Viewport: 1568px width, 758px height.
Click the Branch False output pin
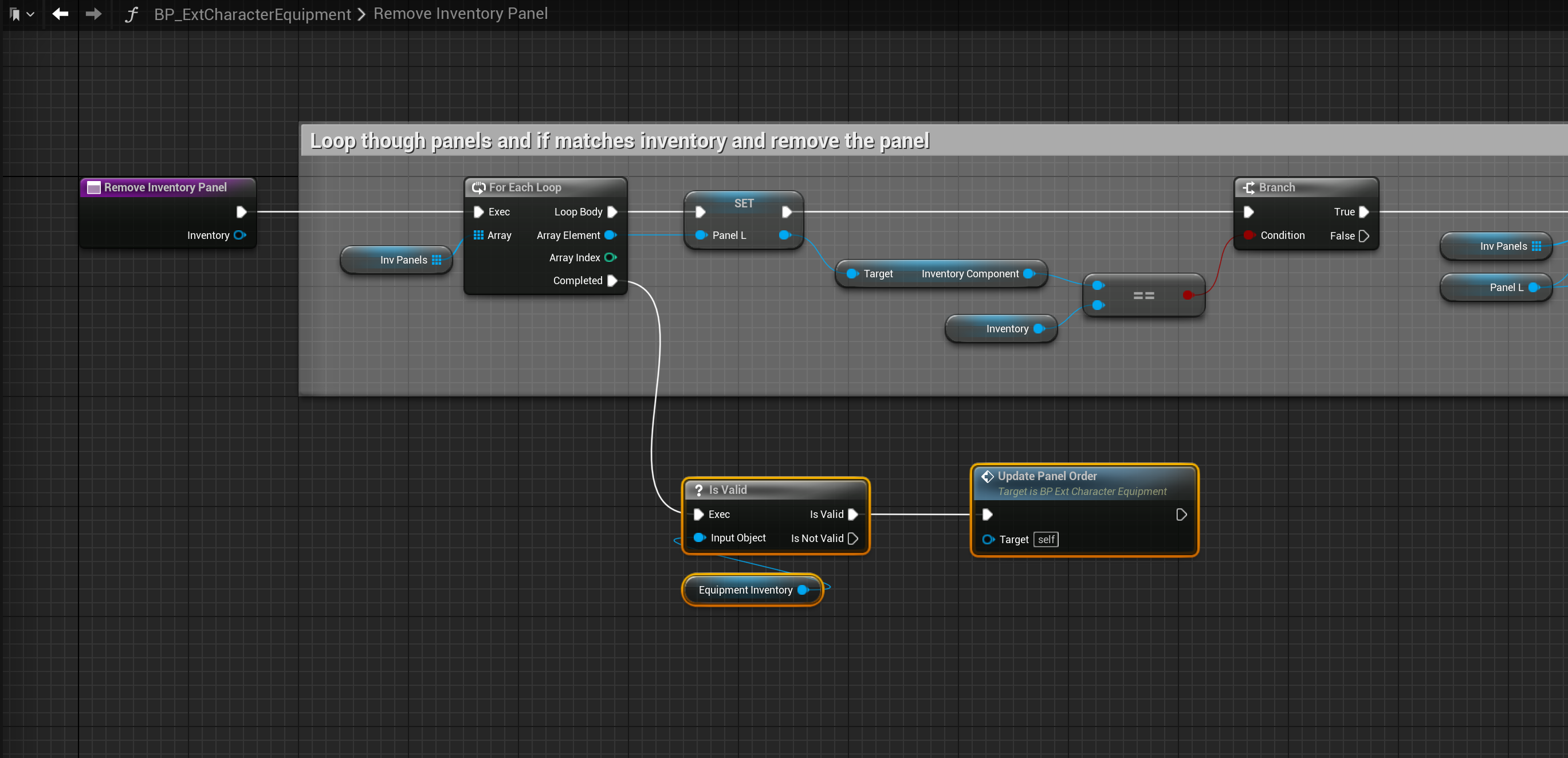[1363, 235]
